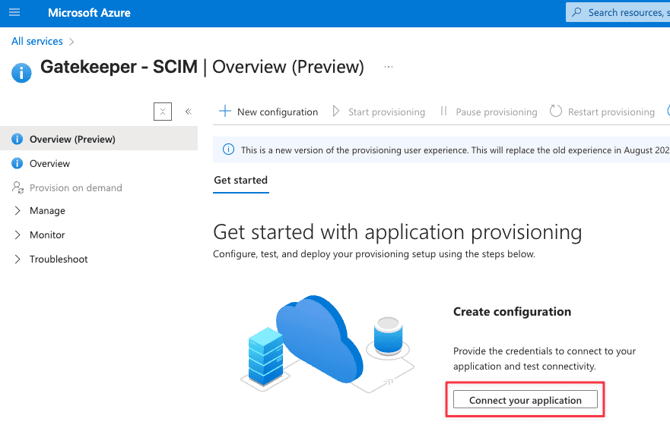Click the Overview (Preview) info icon
The height and width of the screenshot is (428, 670).
[x=17, y=139]
